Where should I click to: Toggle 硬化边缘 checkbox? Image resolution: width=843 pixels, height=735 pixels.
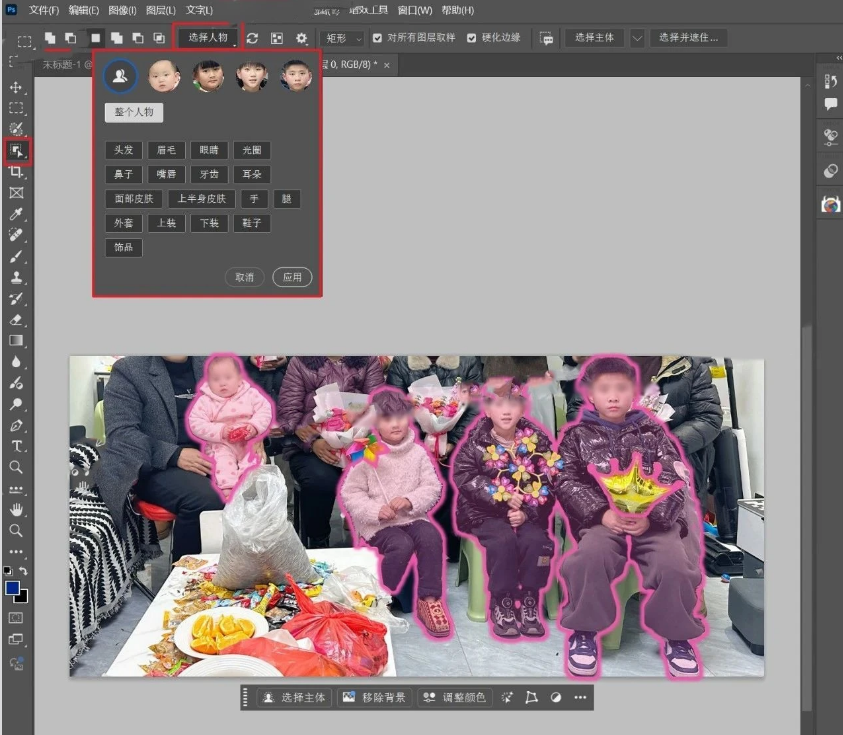471,38
